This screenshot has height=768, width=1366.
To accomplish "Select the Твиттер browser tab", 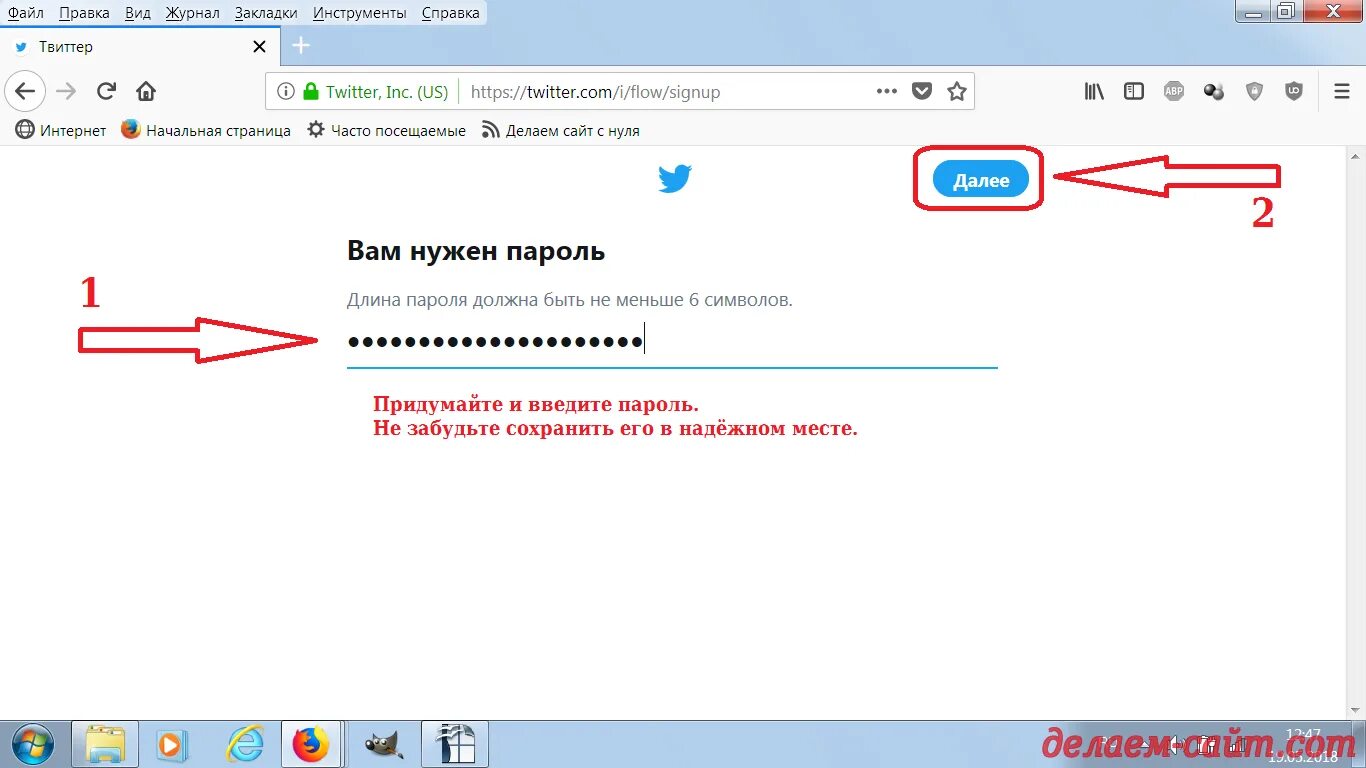I will (140, 47).
